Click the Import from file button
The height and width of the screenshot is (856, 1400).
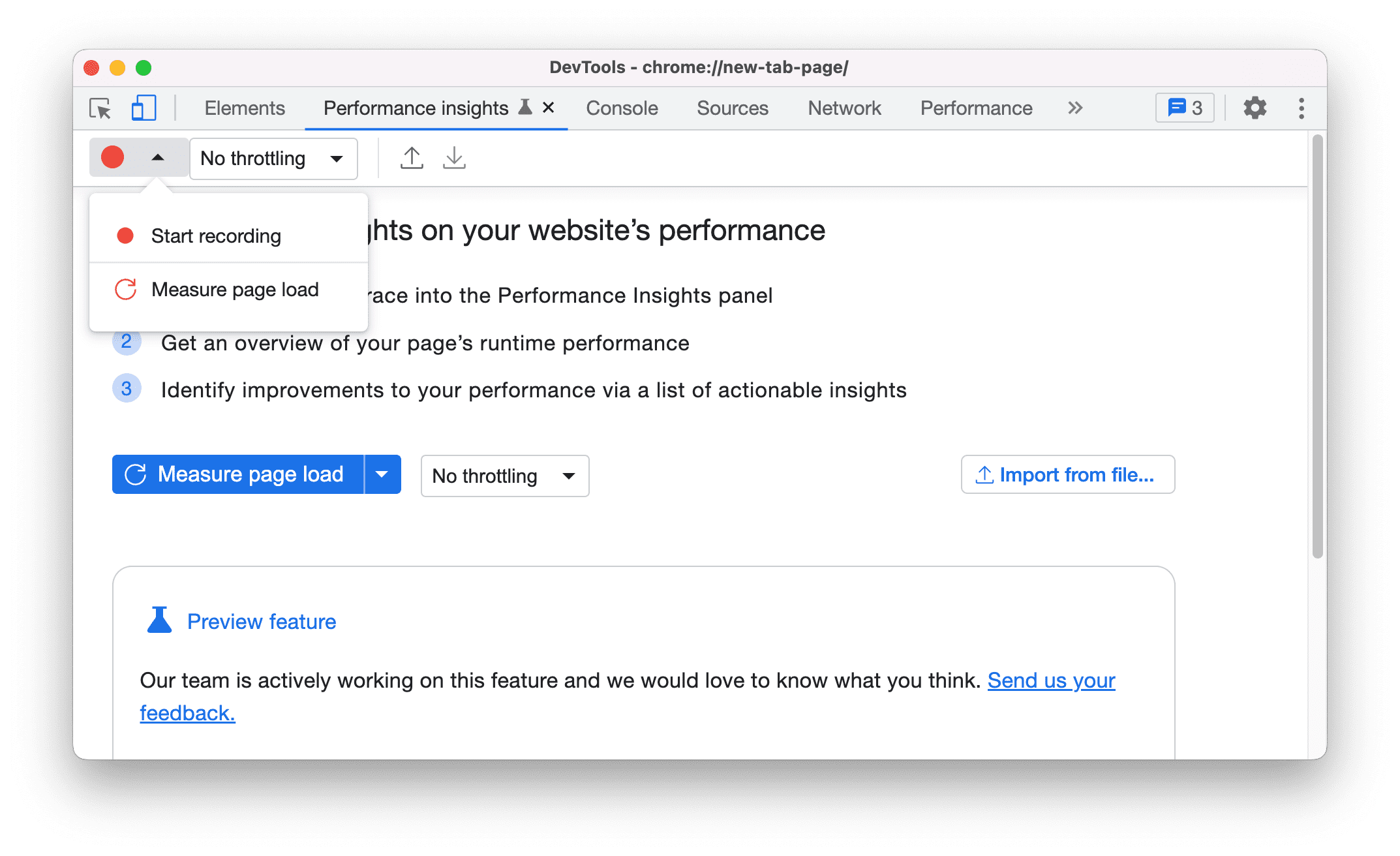point(1066,474)
